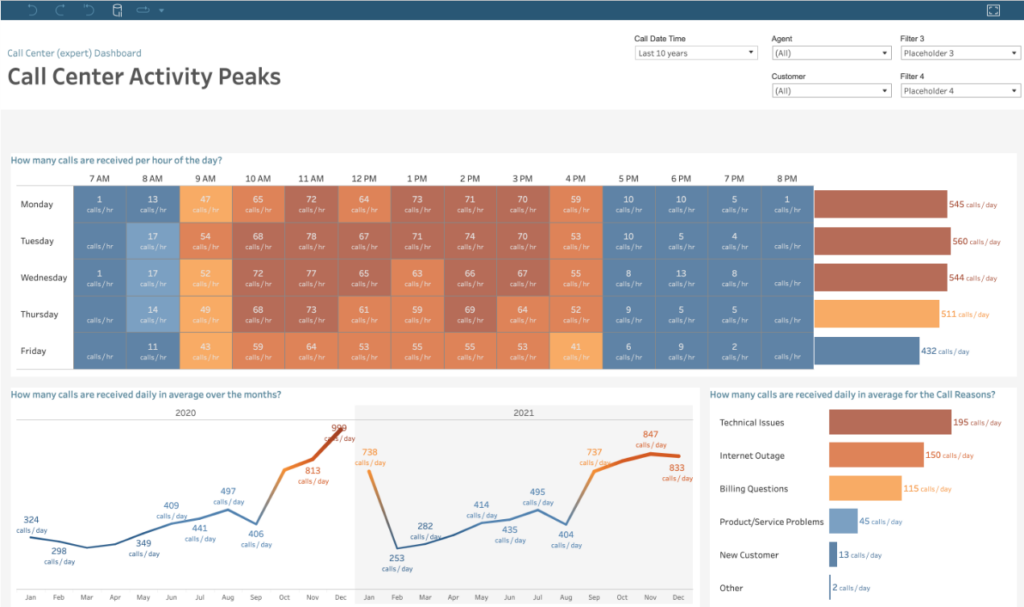Click the Tuesday 560 calls/day bar

tap(880, 240)
